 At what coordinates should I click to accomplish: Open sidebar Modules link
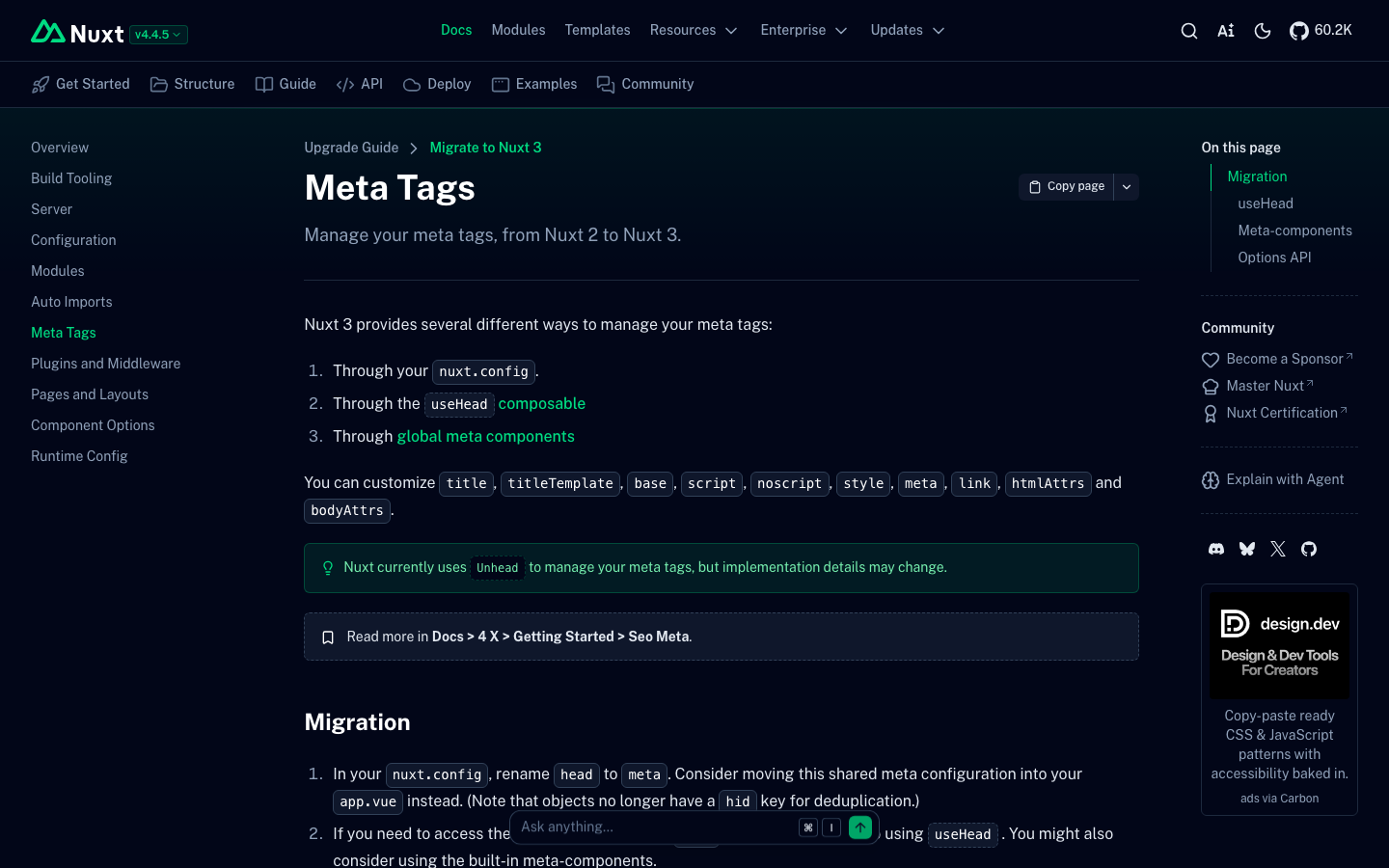58,271
